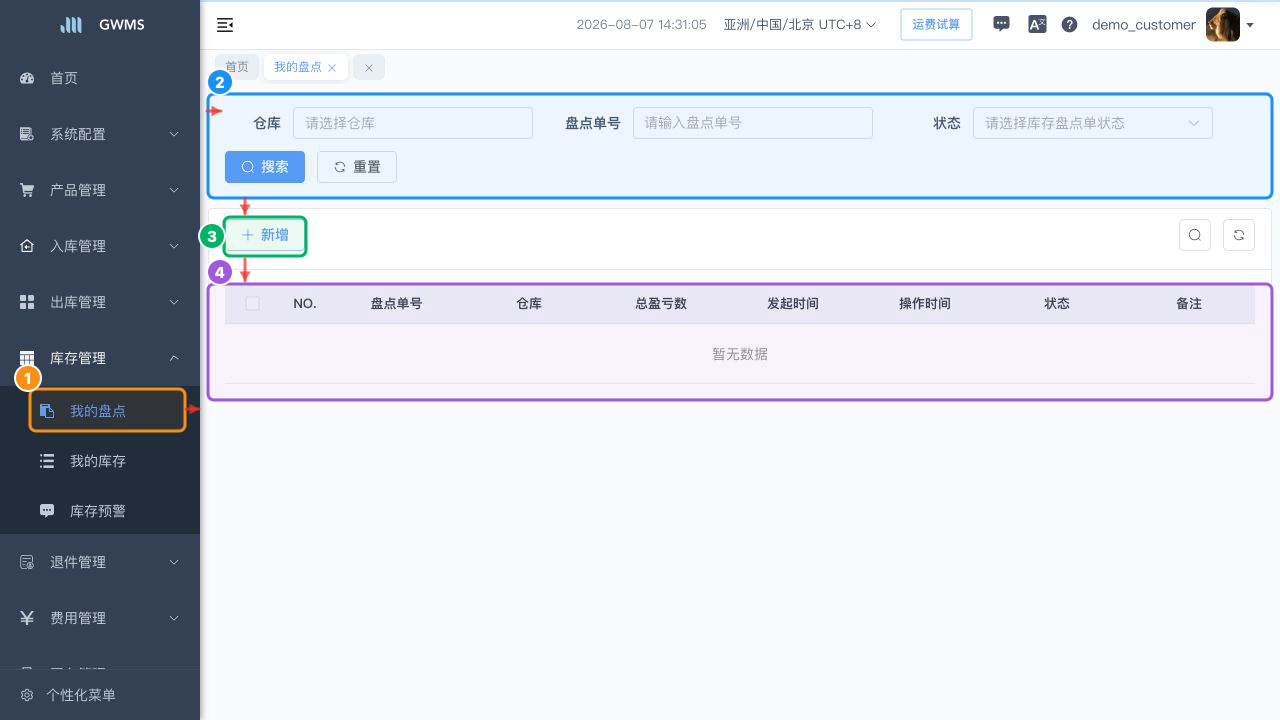Click the 状态 column header in table
This screenshot has width=1280, height=720.
(x=1057, y=303)
